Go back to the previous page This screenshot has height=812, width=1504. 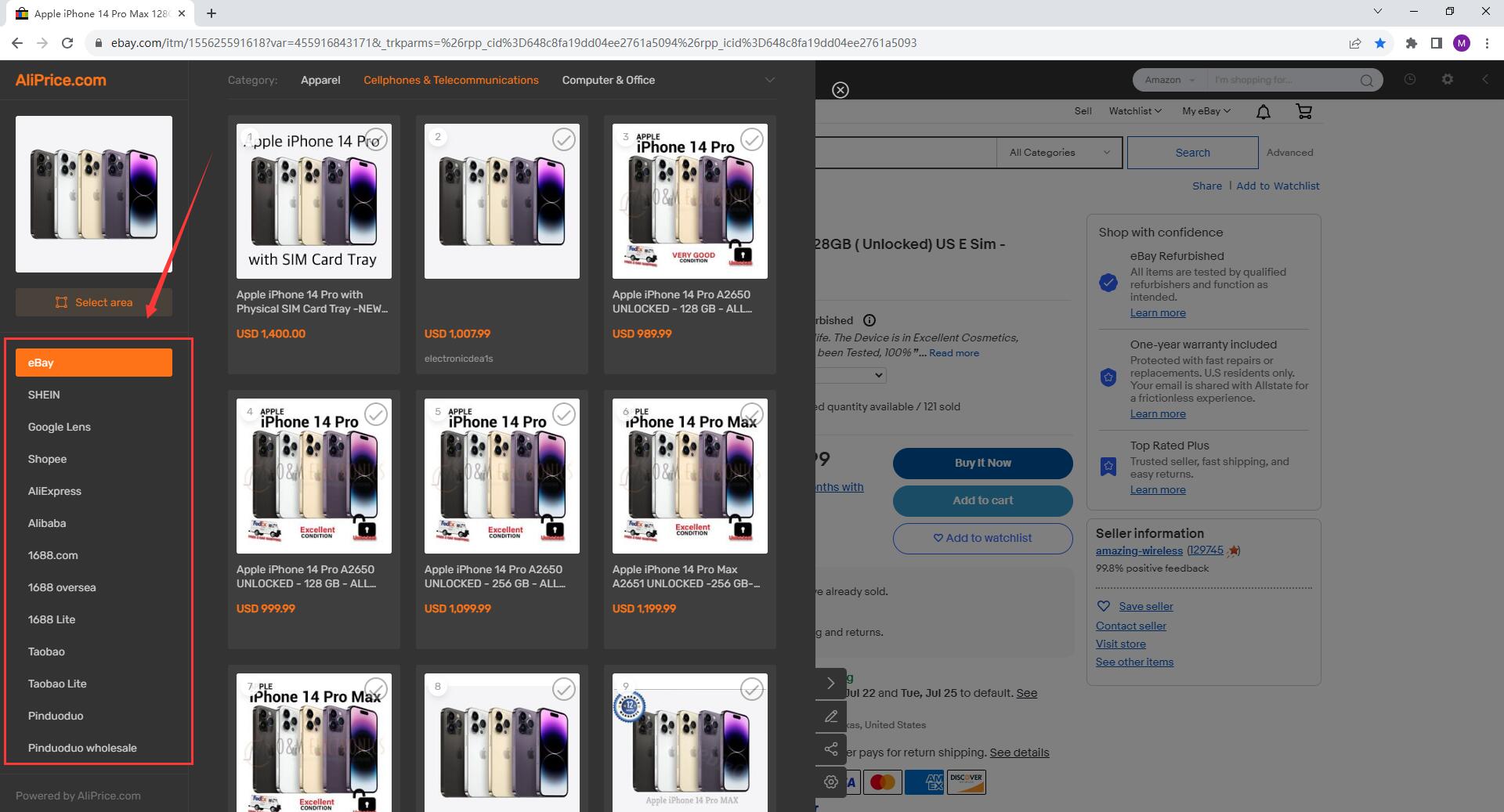click(x=17, y=43)
